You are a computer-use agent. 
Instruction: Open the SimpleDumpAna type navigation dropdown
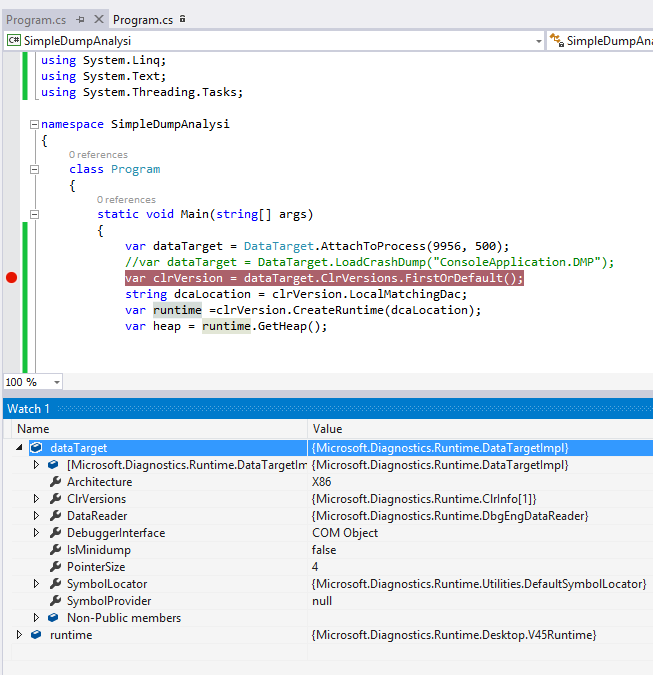pyautogui.click(x=610, y=41)
